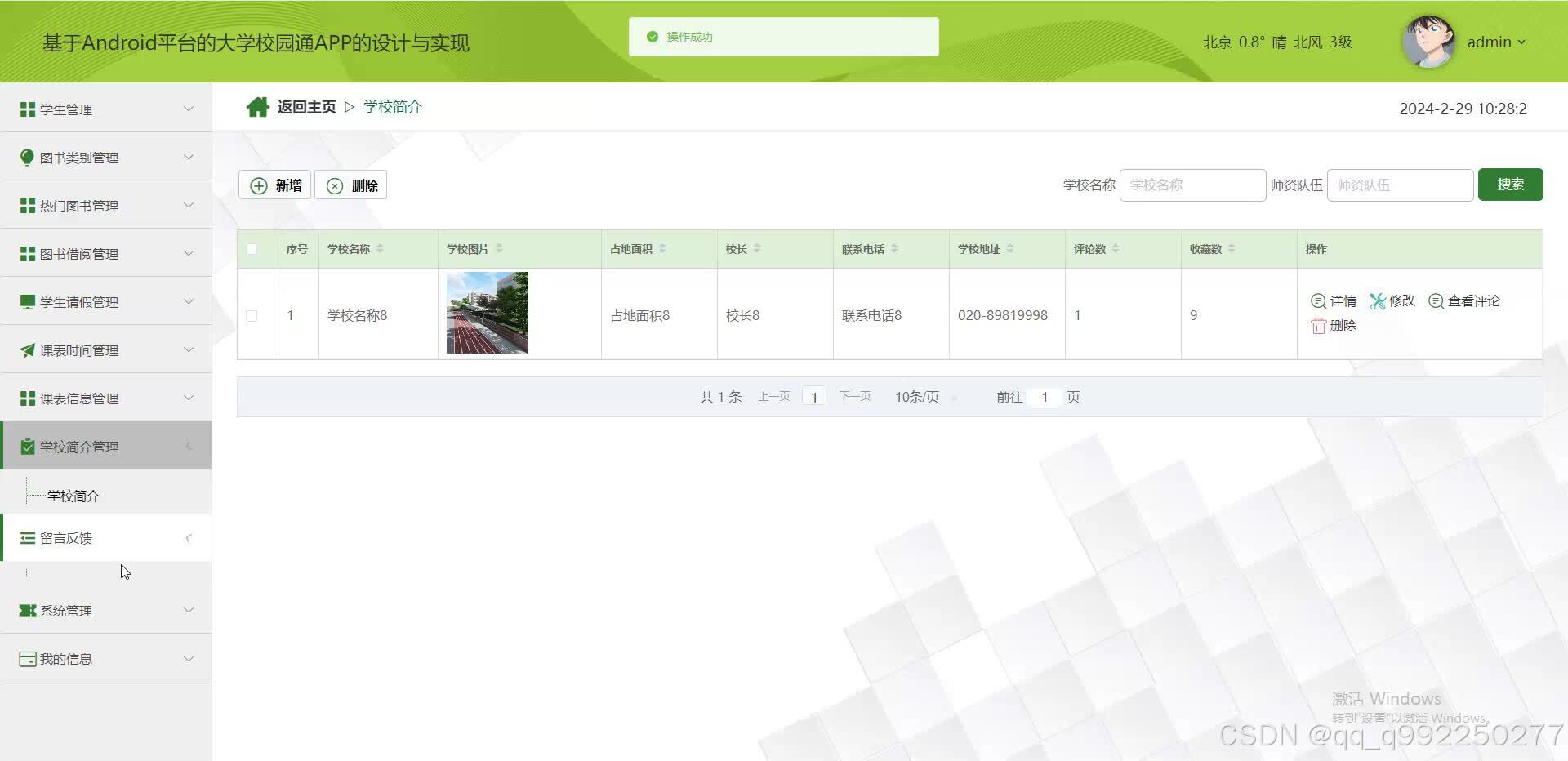Open the 10条/页 page size dropdown
The width and height of the screenshot is (1568, 761).
click(925, 397)
